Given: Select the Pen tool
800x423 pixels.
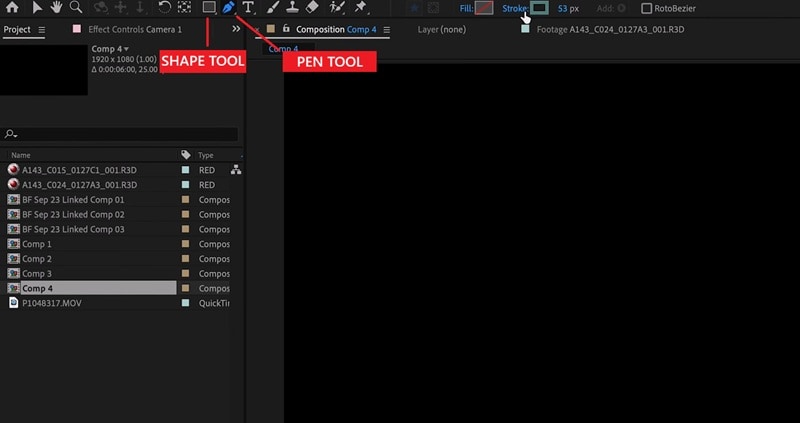Looking at the screenshot, I should coord(229,7).
